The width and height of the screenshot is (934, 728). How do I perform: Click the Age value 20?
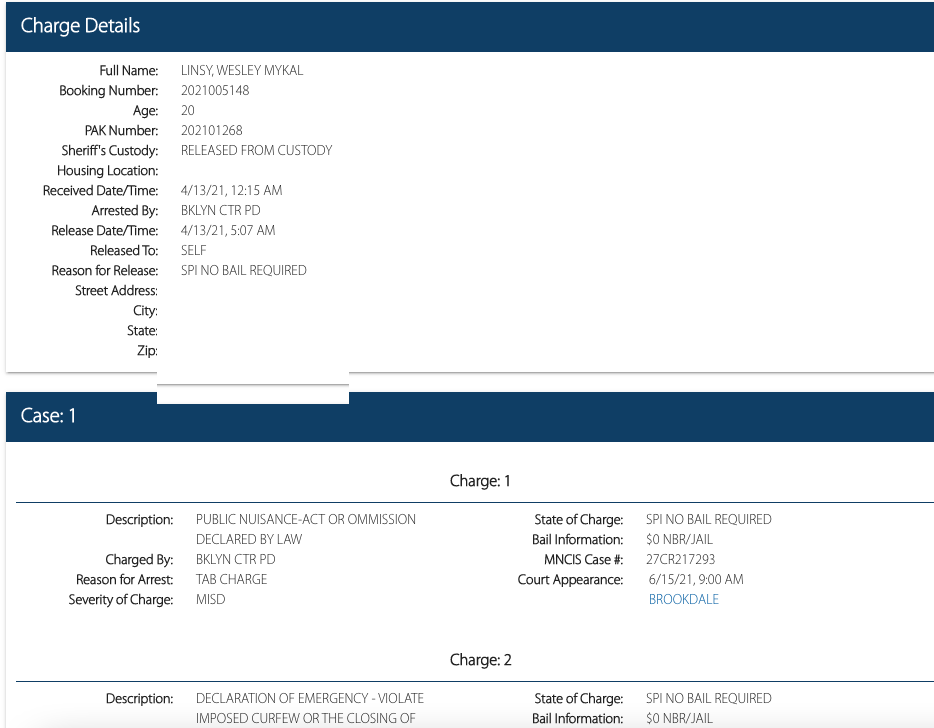pyautogui.click(x=188, y=111)
